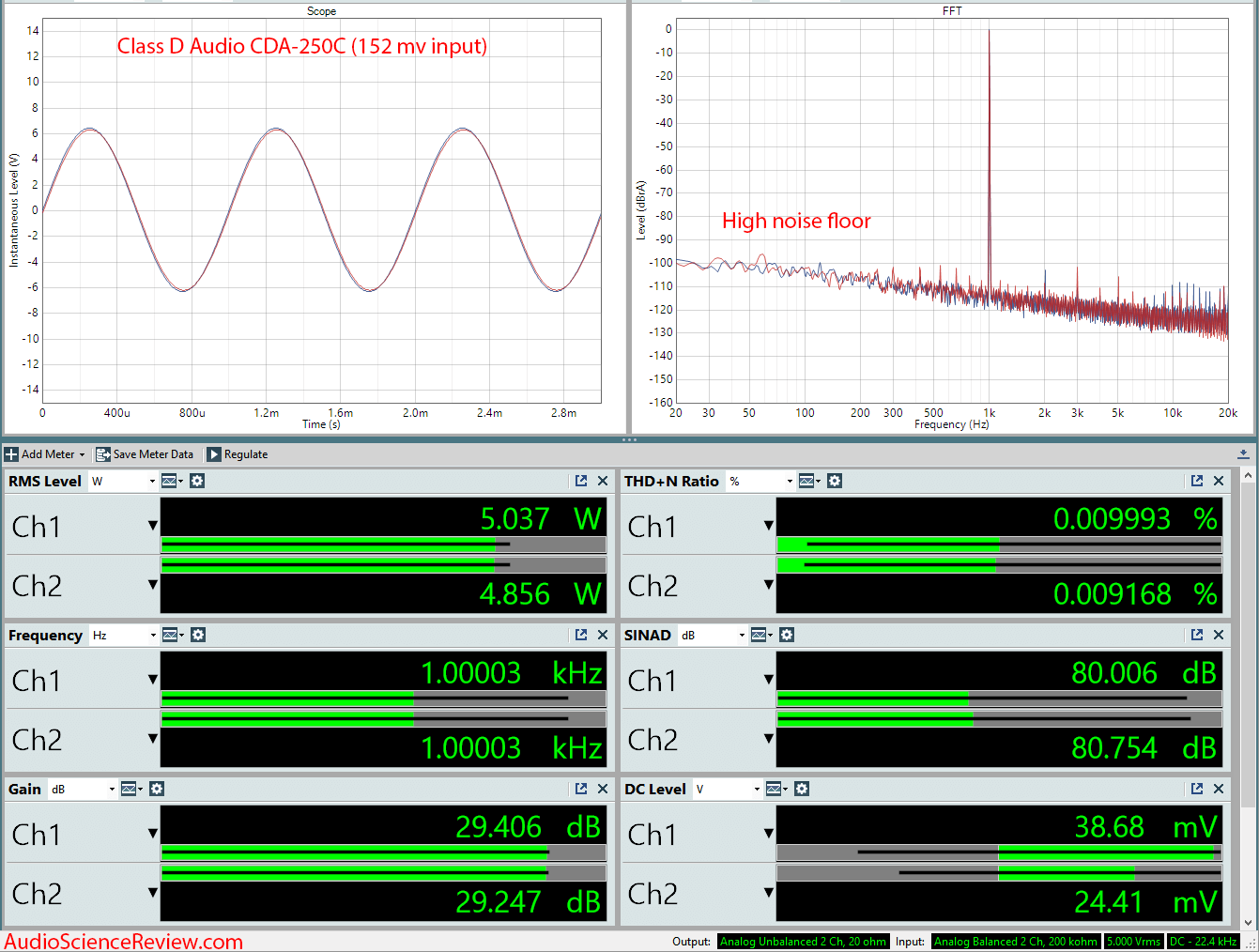Expand the Ch2 arrow in Gain meter
The width and height of the screenshot is (1259, 952).
[152, 893]
